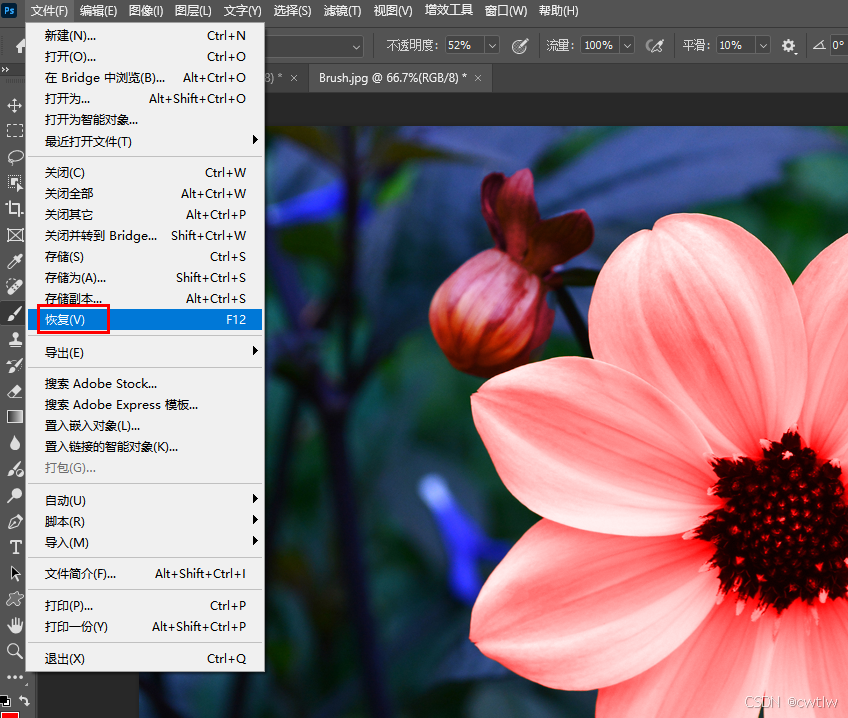Click the brush angle 0° field

point(838,45)
